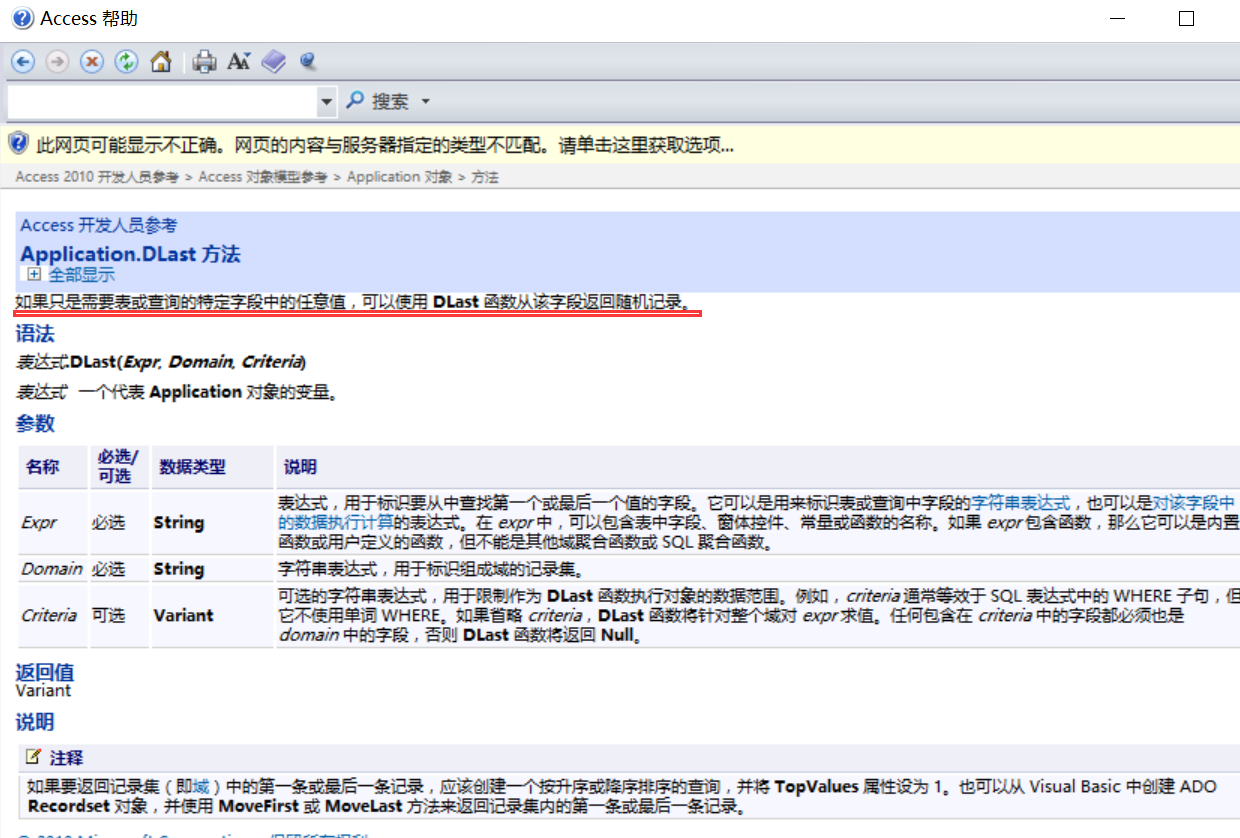Image resolution: width=1240 pixels, height=838 pixels.
Task: Click the yellow info bar for options
Action: coord(620,145)
